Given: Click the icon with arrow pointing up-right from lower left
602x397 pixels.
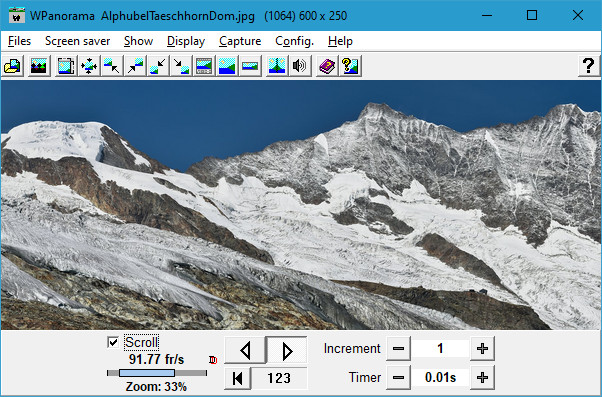Looking at the screenshot, I should coord(135,66).
